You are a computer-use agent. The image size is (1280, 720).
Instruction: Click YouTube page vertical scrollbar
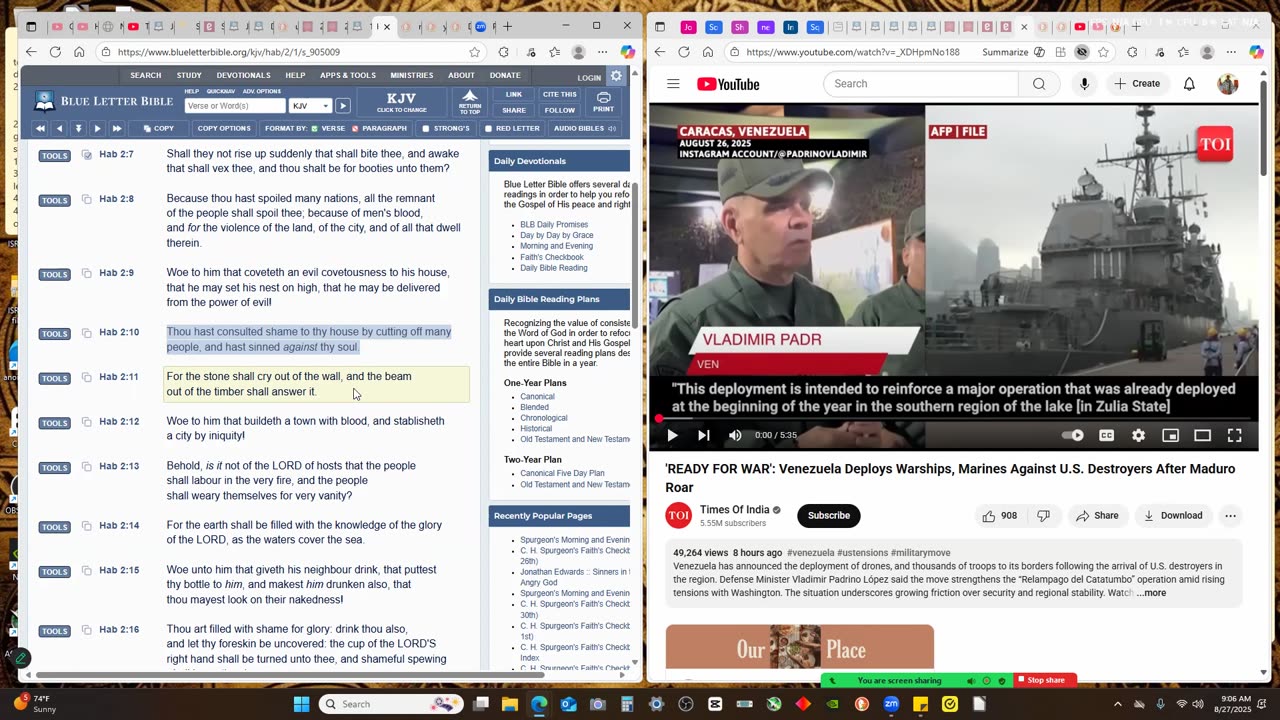pyautogui.click(x=1264, y=128)
